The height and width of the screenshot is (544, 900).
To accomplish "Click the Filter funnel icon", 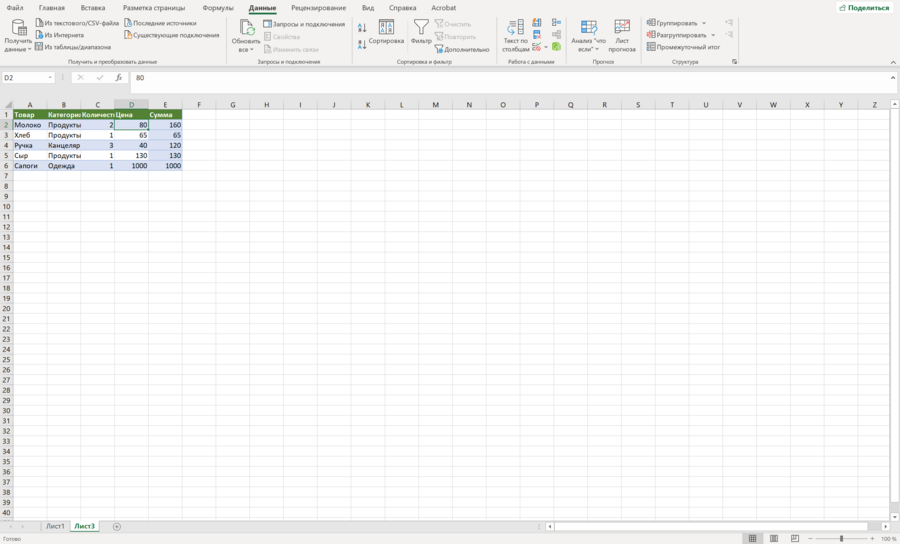I will coord(421,27).
